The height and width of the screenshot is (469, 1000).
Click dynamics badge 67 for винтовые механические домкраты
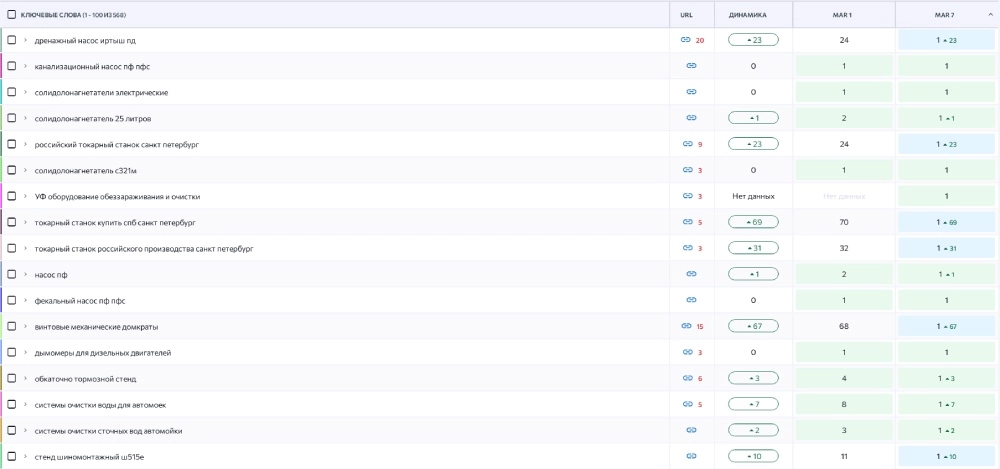tap(753, 326)
